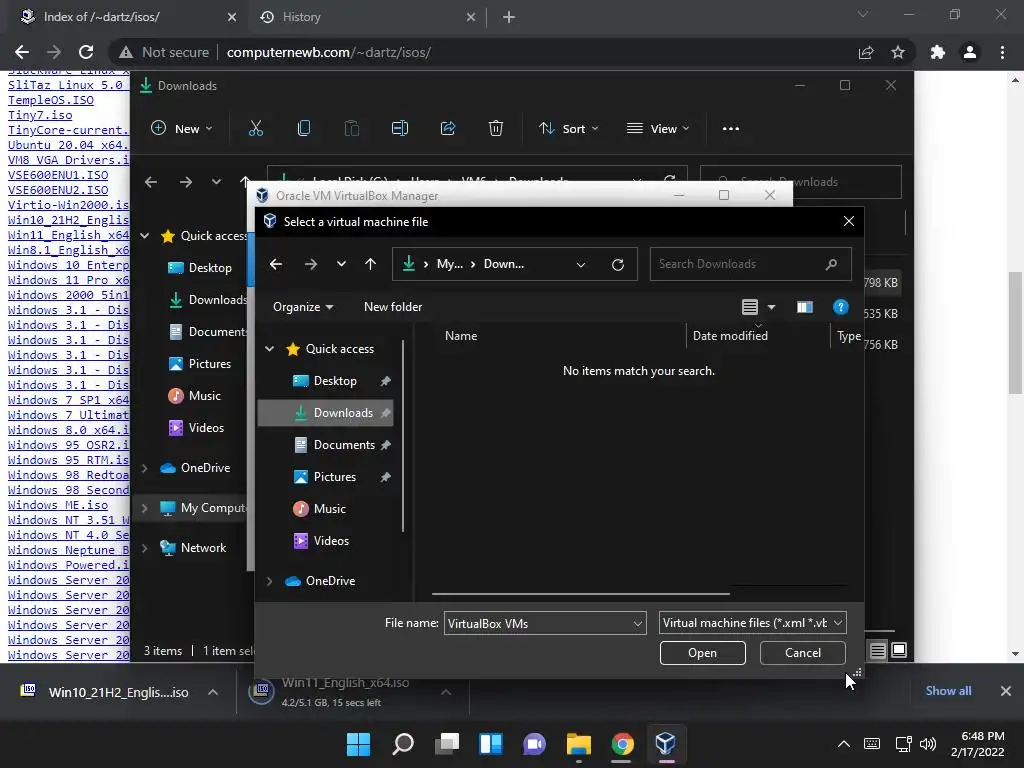
Task: Click the TempleOS.ISO link
Action: (51, 100)
